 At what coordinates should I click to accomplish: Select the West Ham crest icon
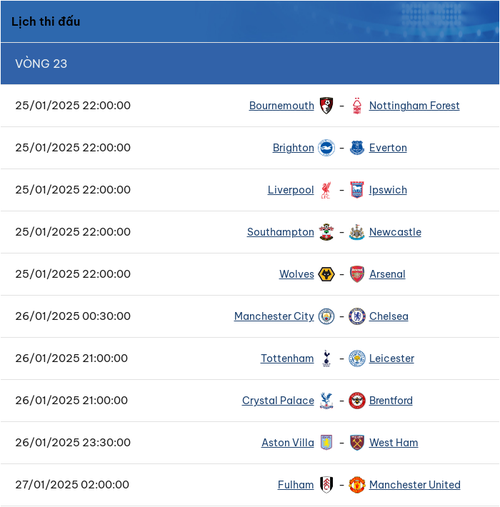[x=357, y=443]
